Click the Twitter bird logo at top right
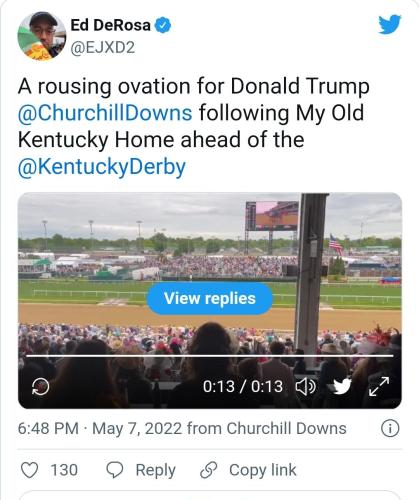Viewport: 419px width, 500px height. (389, 24)
